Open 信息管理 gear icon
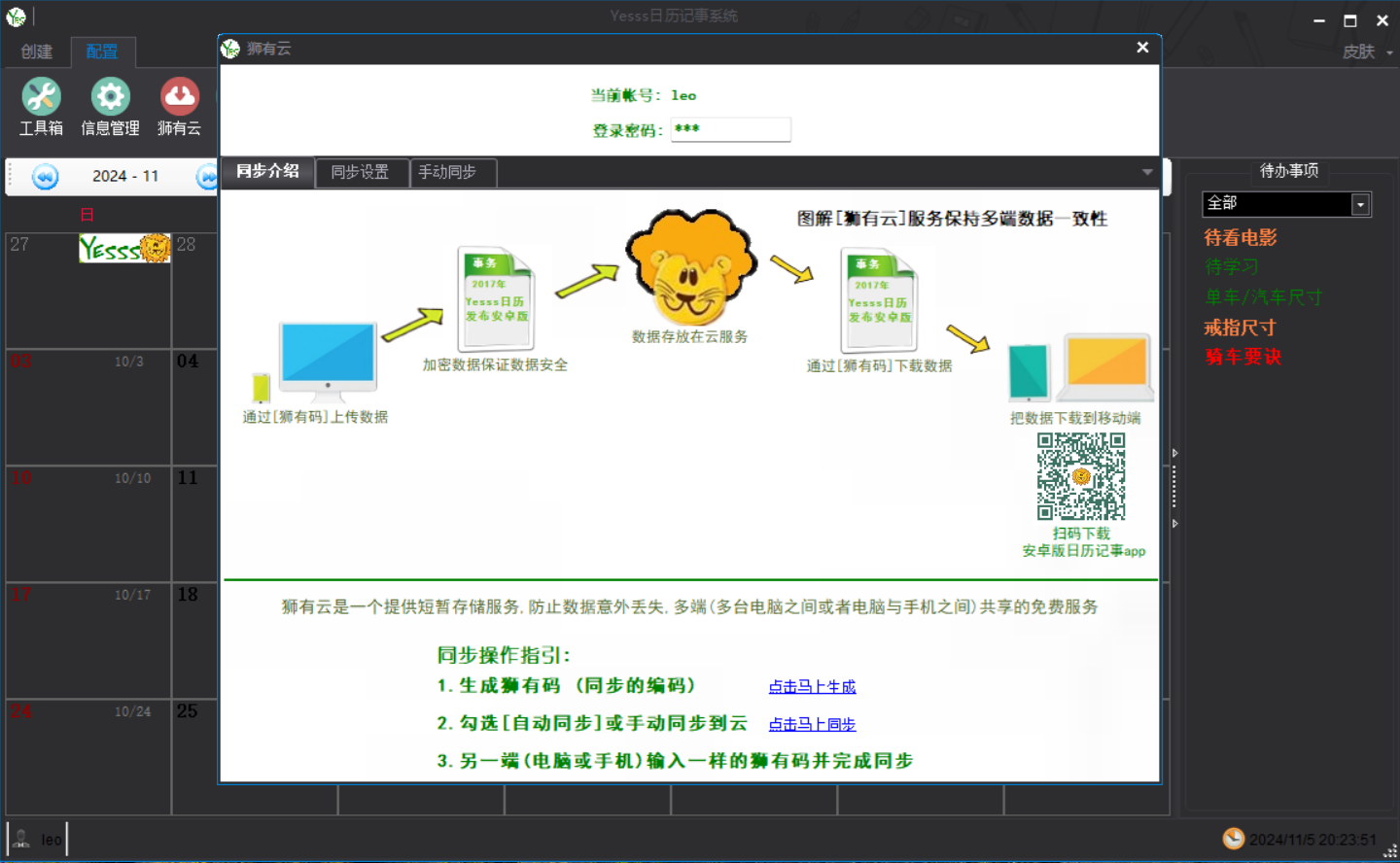Viewport: 1400px width, 863px height. point(110,97)
